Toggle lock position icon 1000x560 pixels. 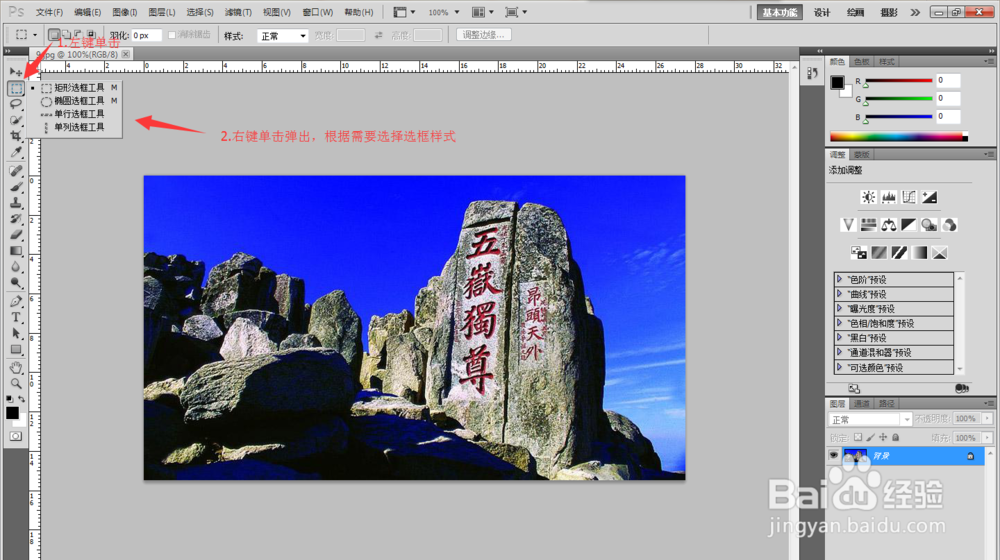point(883,438)
